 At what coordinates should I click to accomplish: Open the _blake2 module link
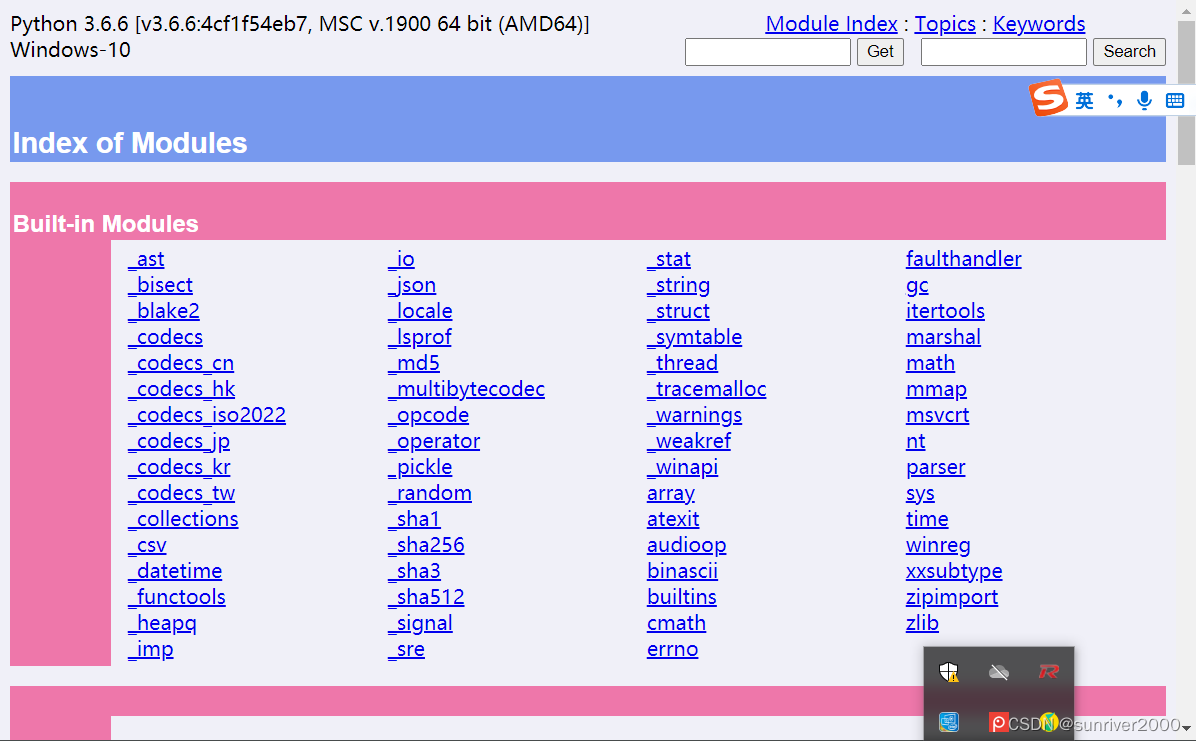pyautogui.click(x=163, y=311)
